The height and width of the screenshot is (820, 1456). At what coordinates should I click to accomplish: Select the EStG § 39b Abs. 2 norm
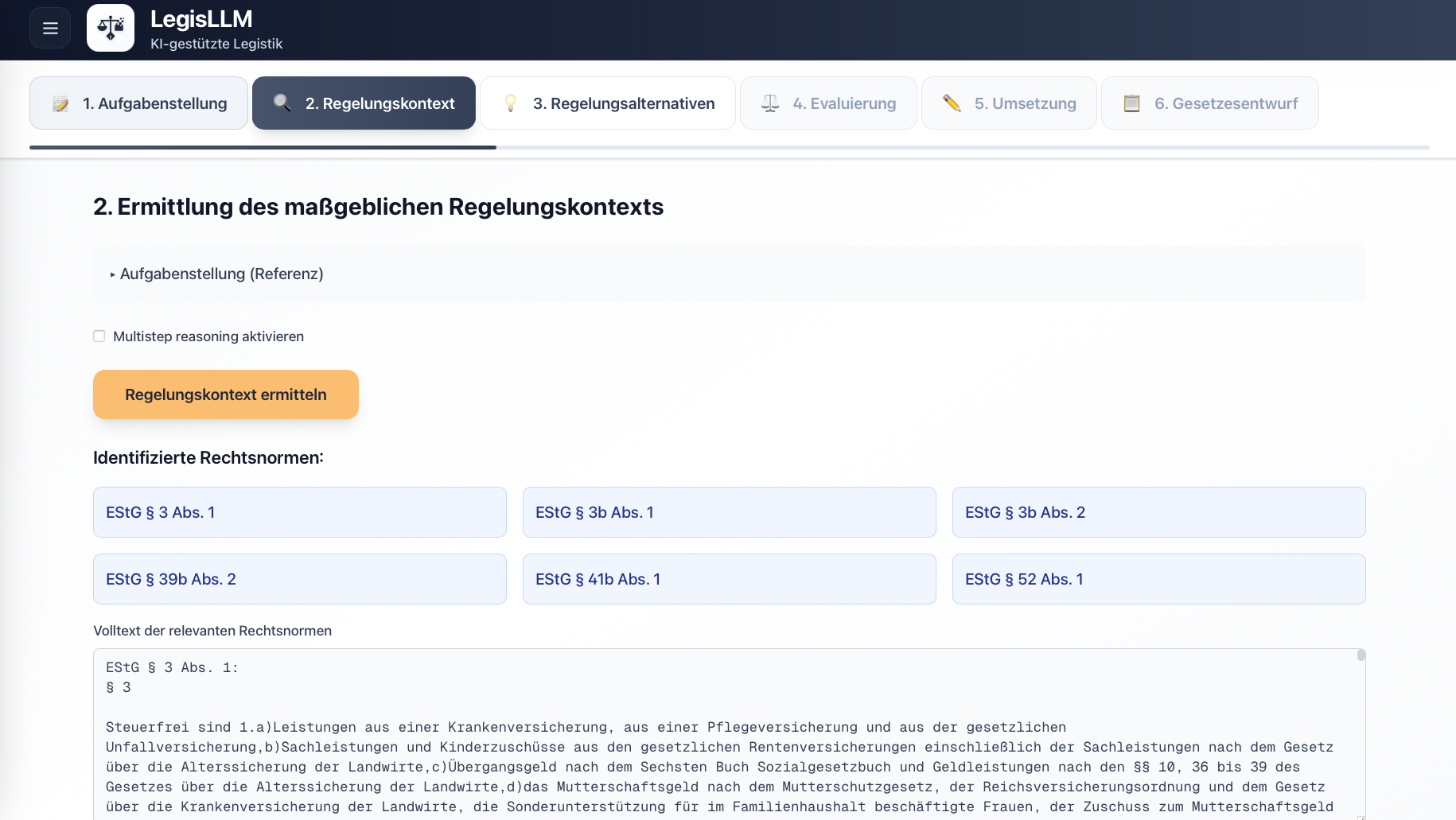(299, 579)
